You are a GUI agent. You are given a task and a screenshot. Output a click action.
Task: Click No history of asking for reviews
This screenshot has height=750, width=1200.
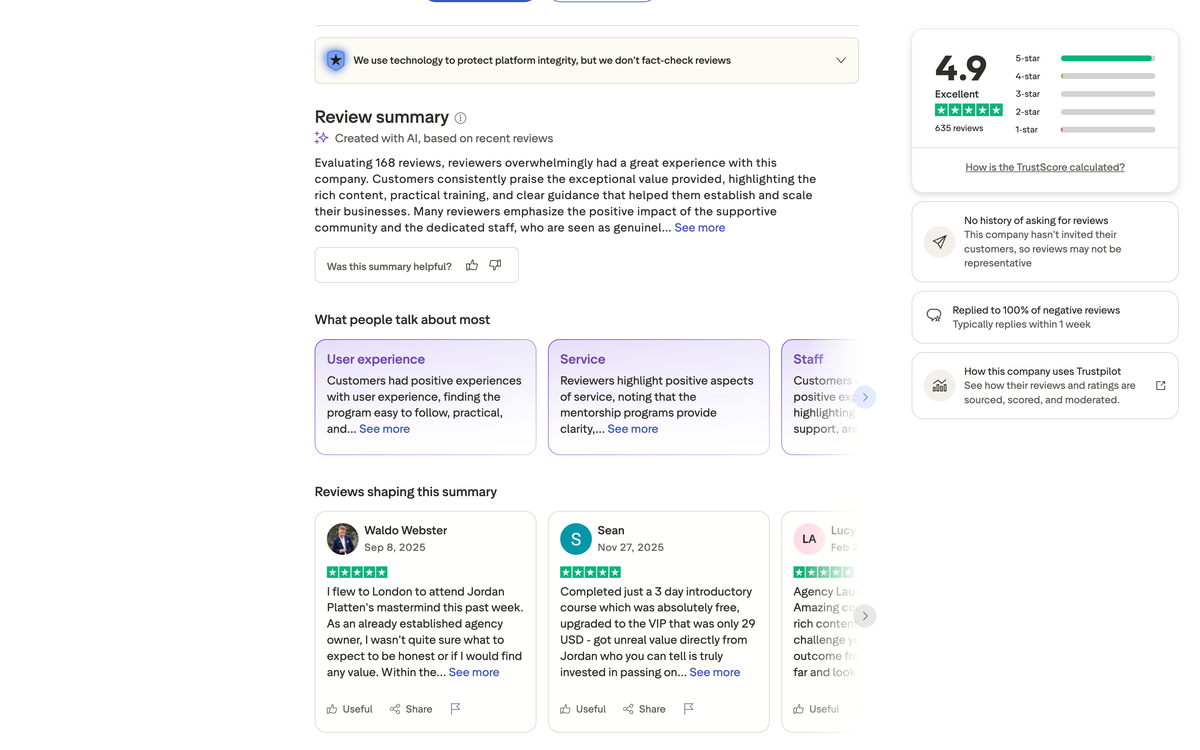click(x=1036, y=220)
